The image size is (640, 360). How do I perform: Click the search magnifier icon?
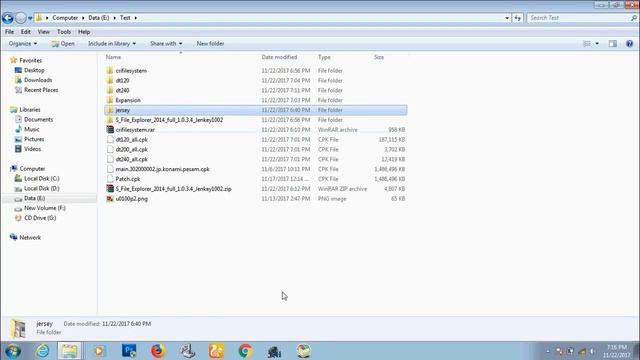tap(633, 18)
